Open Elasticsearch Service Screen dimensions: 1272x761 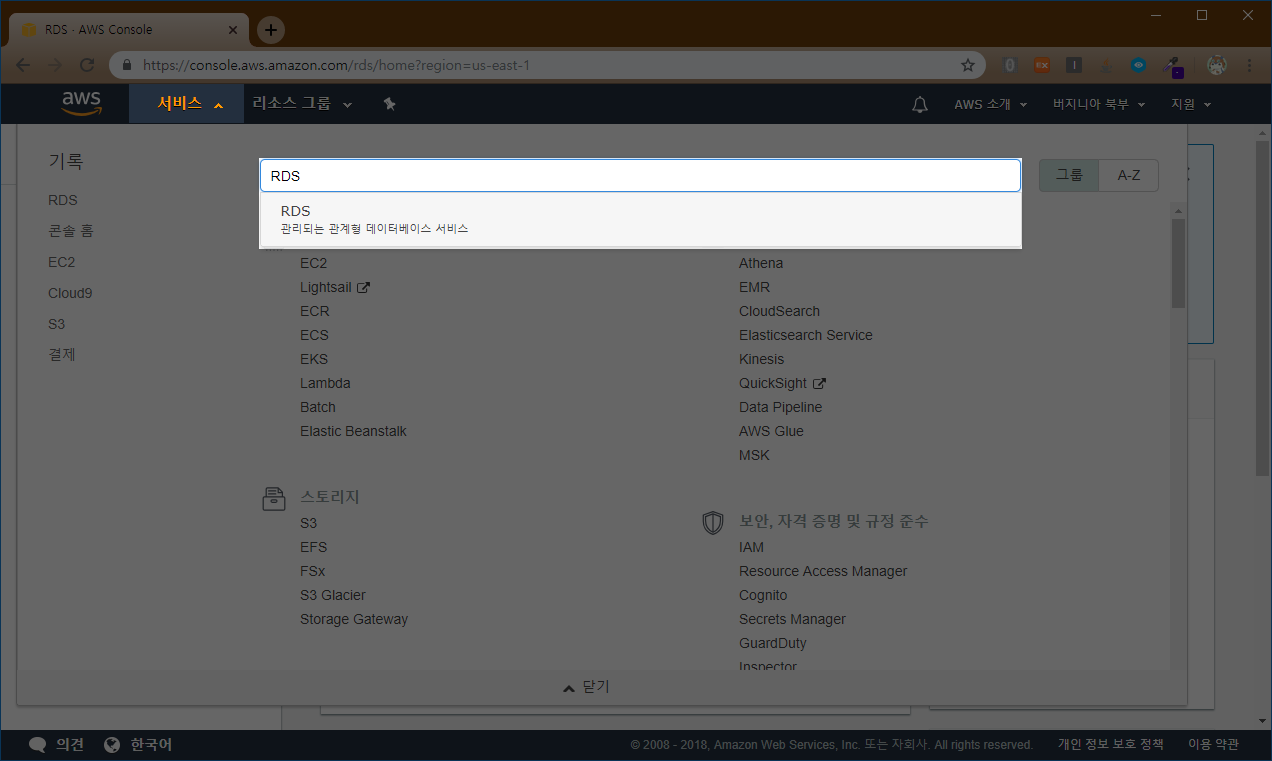(806, 335)
